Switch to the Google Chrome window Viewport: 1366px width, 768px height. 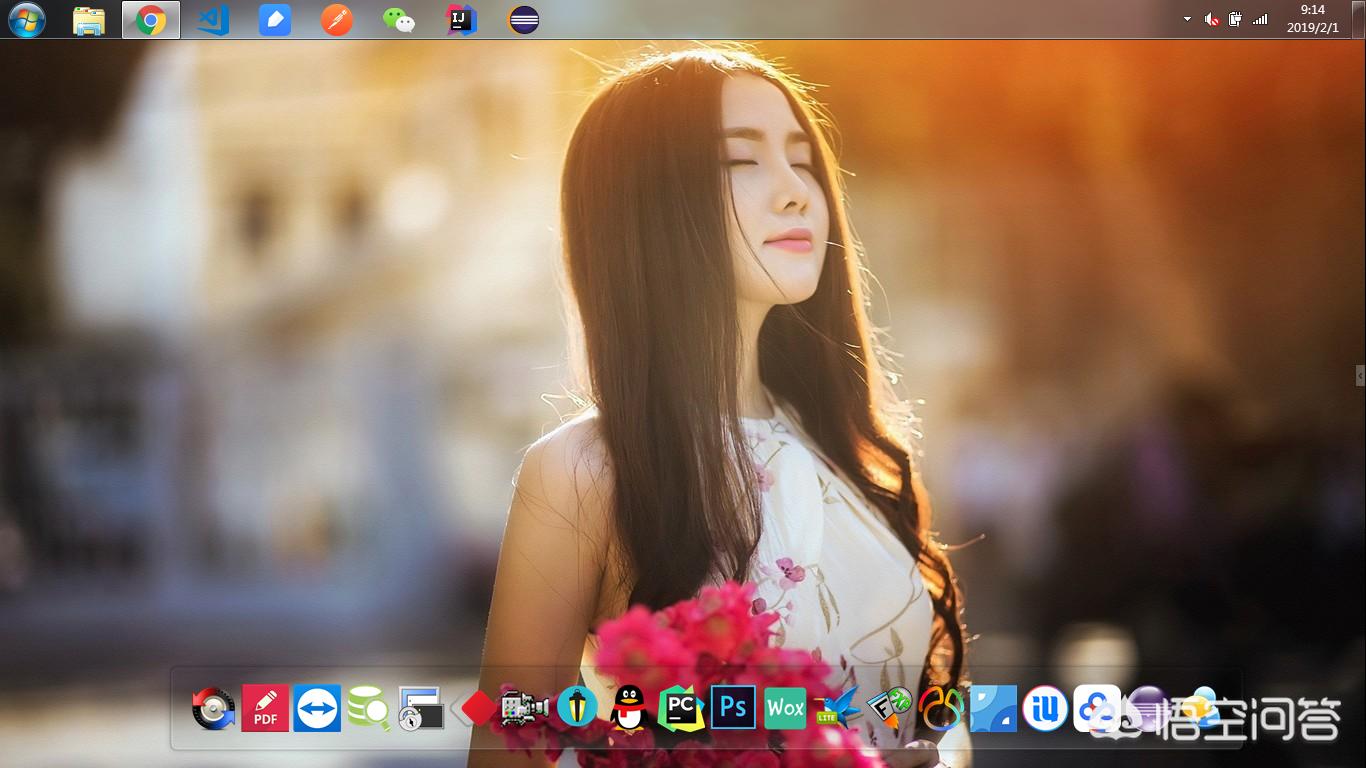coord(151,20)
